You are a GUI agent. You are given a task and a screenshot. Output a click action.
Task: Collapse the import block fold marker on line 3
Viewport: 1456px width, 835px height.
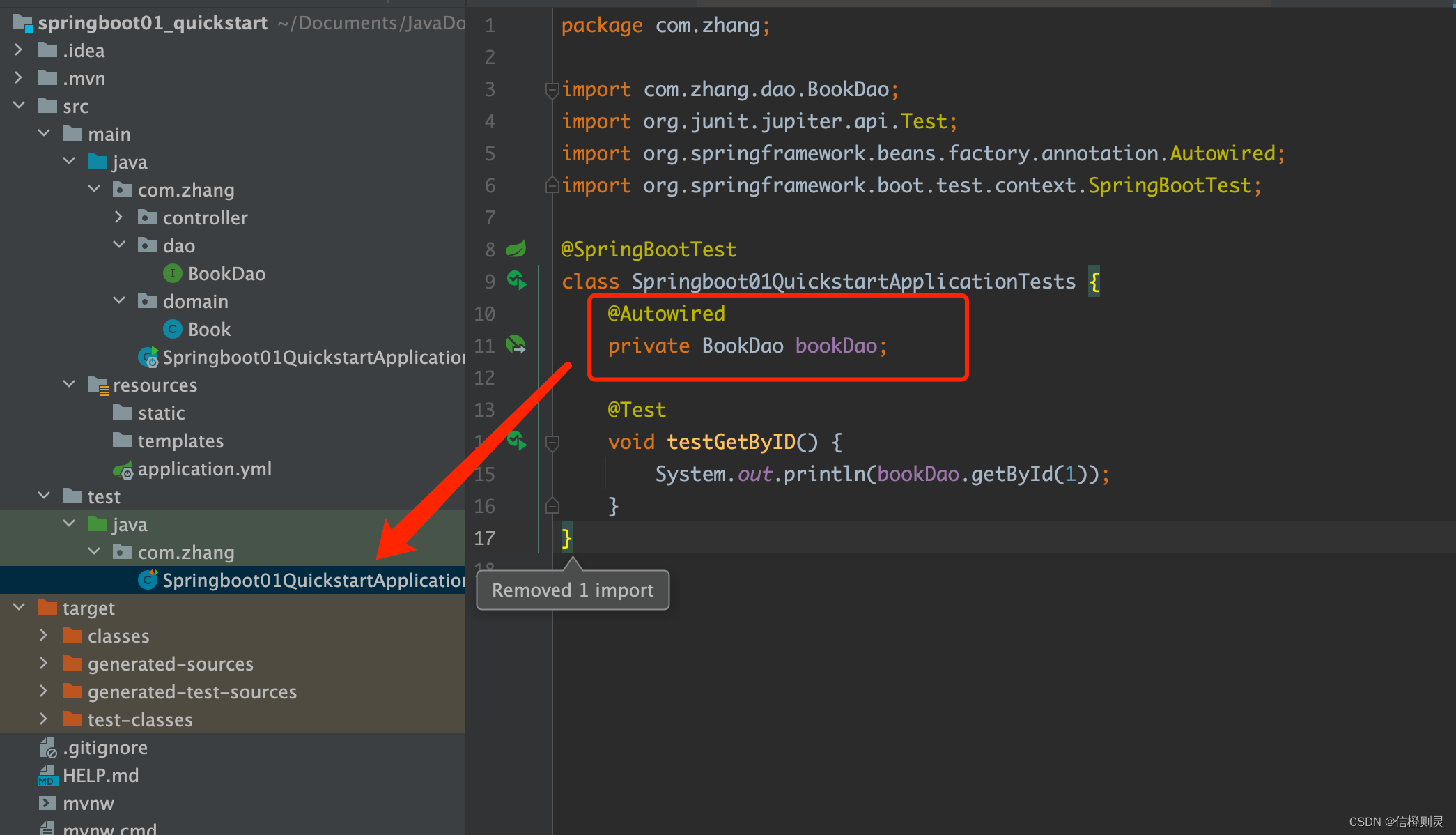tap(552, 89)
